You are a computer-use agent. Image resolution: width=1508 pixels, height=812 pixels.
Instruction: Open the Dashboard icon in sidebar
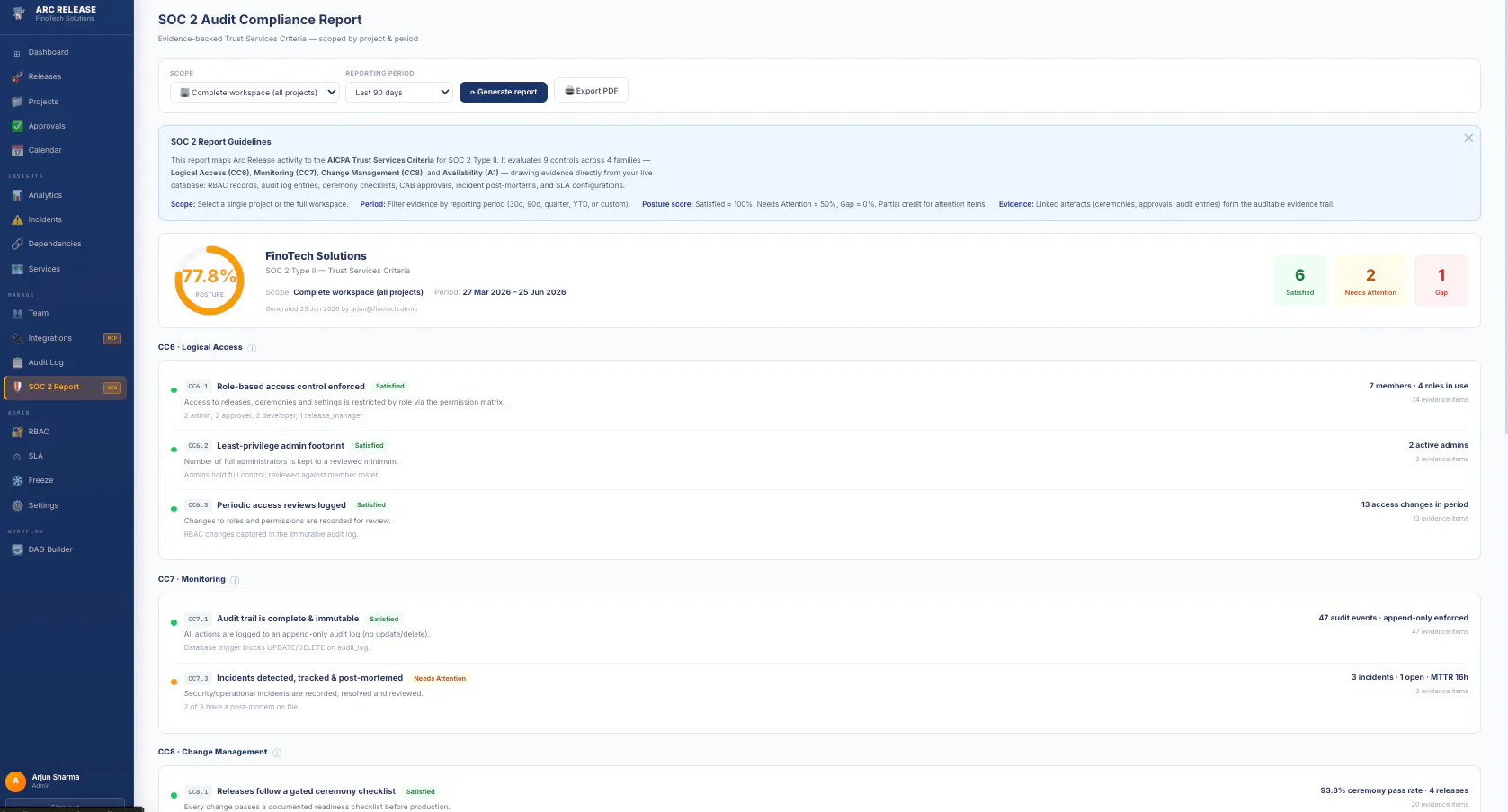(17, 53)
